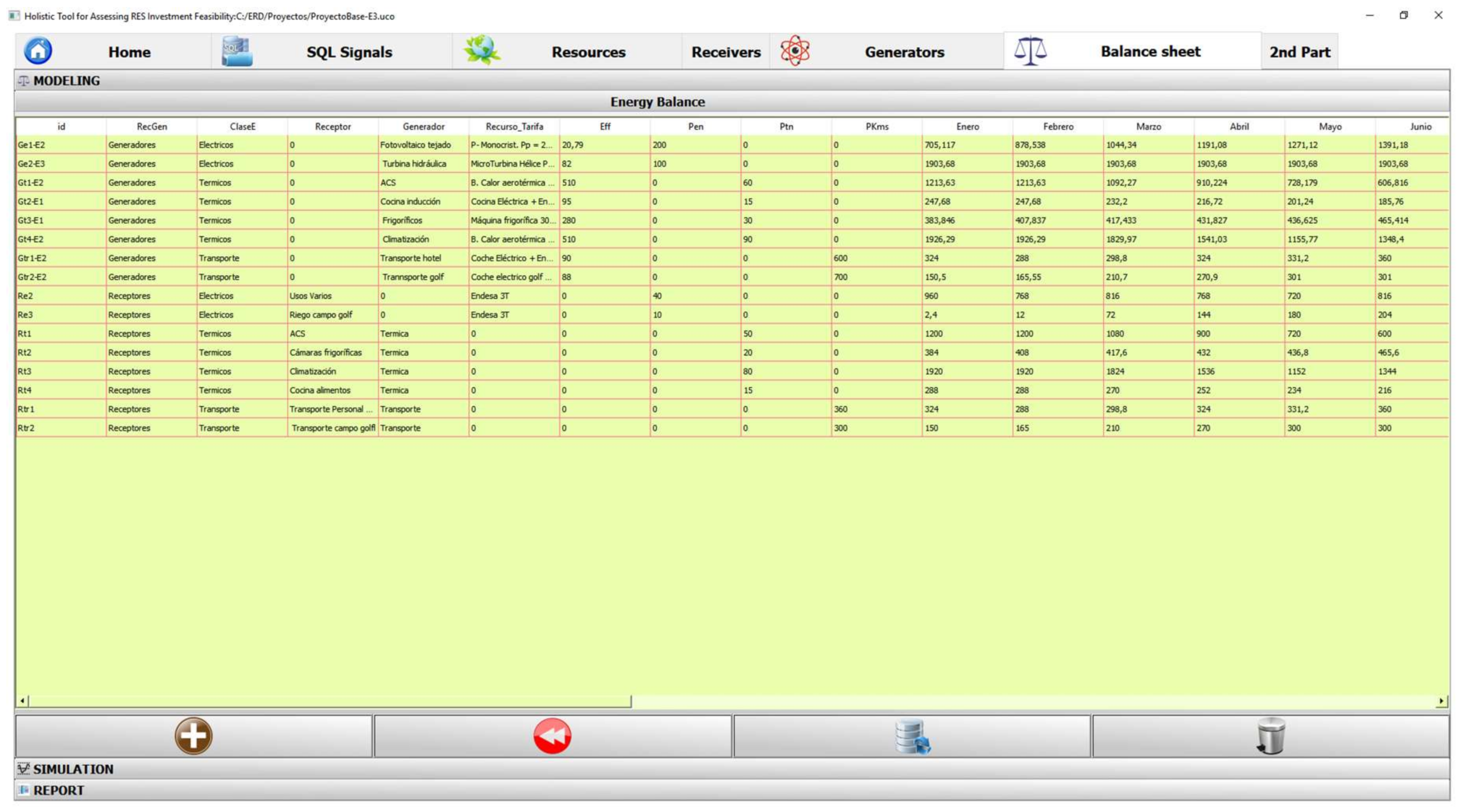The height and width of the screenshot is (812, 1463).
Task: Click the horizontal scrollbar's right arrow
Action: [1441, 701]
